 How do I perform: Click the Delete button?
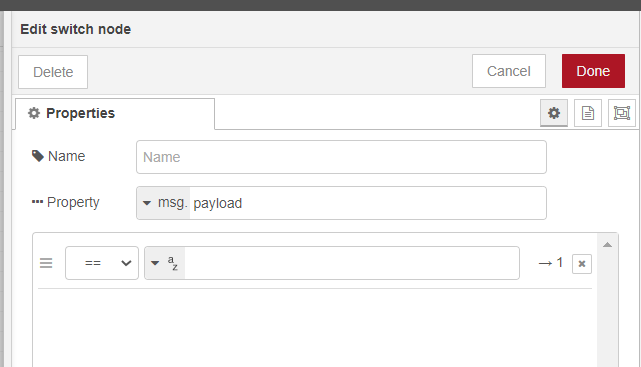coord(53,72)
